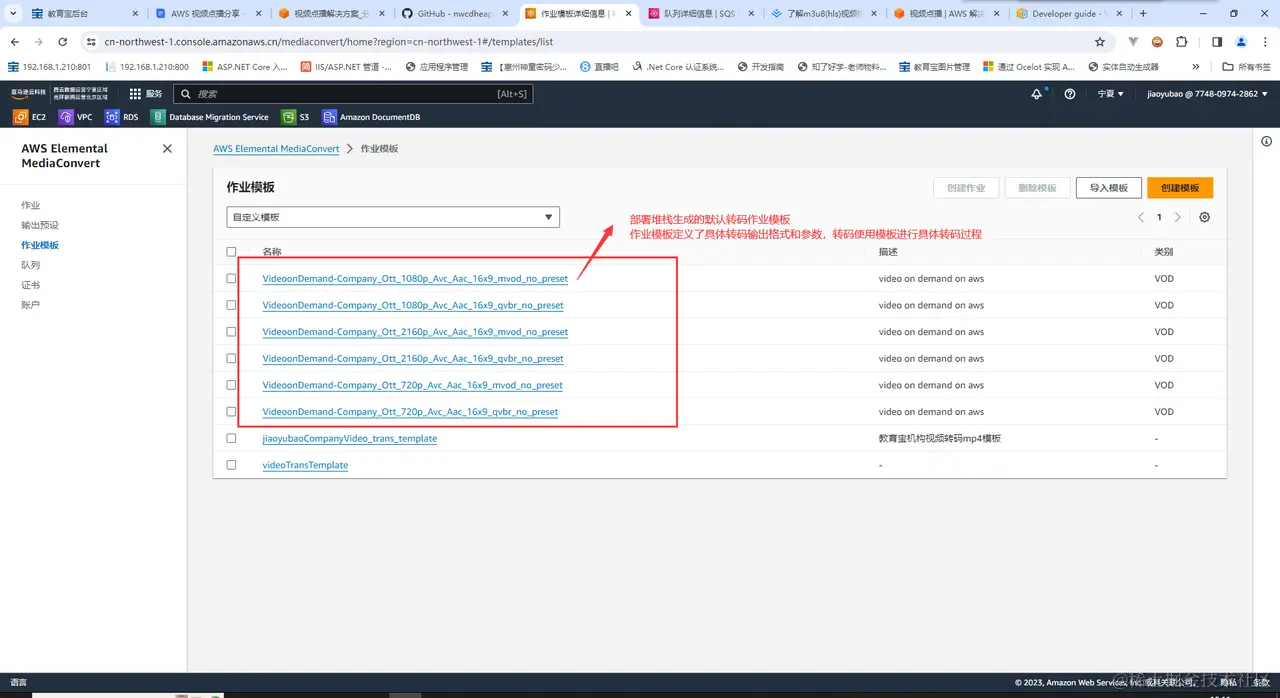Open 队列 in the sidebar

point(31,265)
